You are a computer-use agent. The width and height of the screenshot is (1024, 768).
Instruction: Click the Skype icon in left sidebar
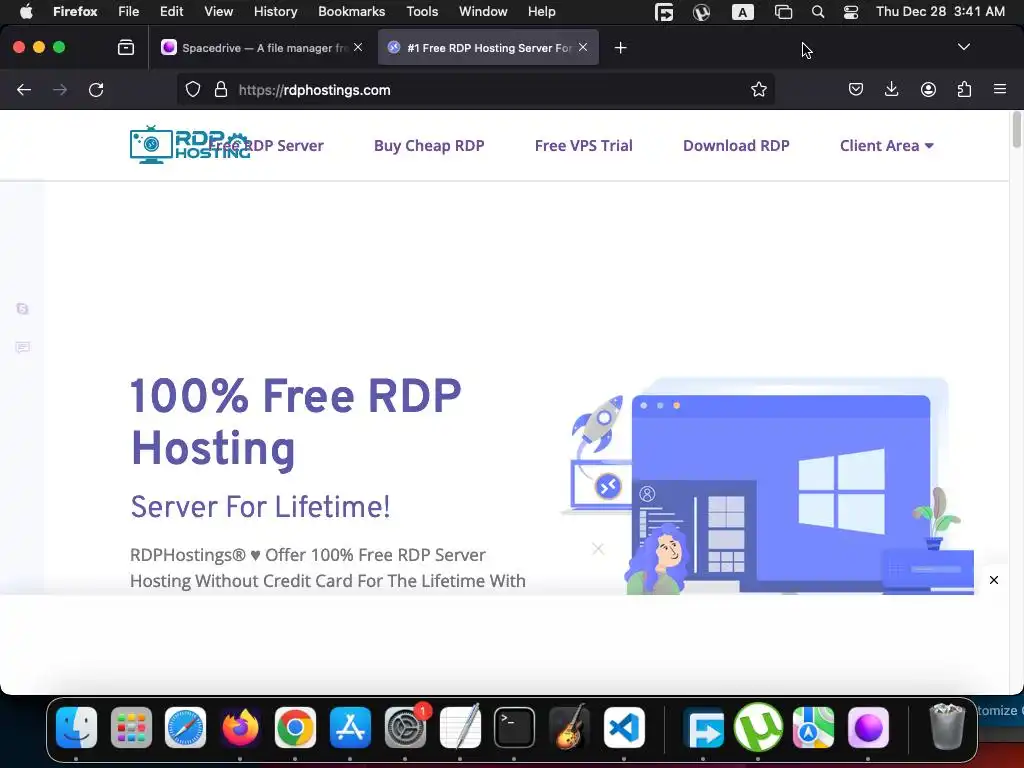[x=22, y=308]
